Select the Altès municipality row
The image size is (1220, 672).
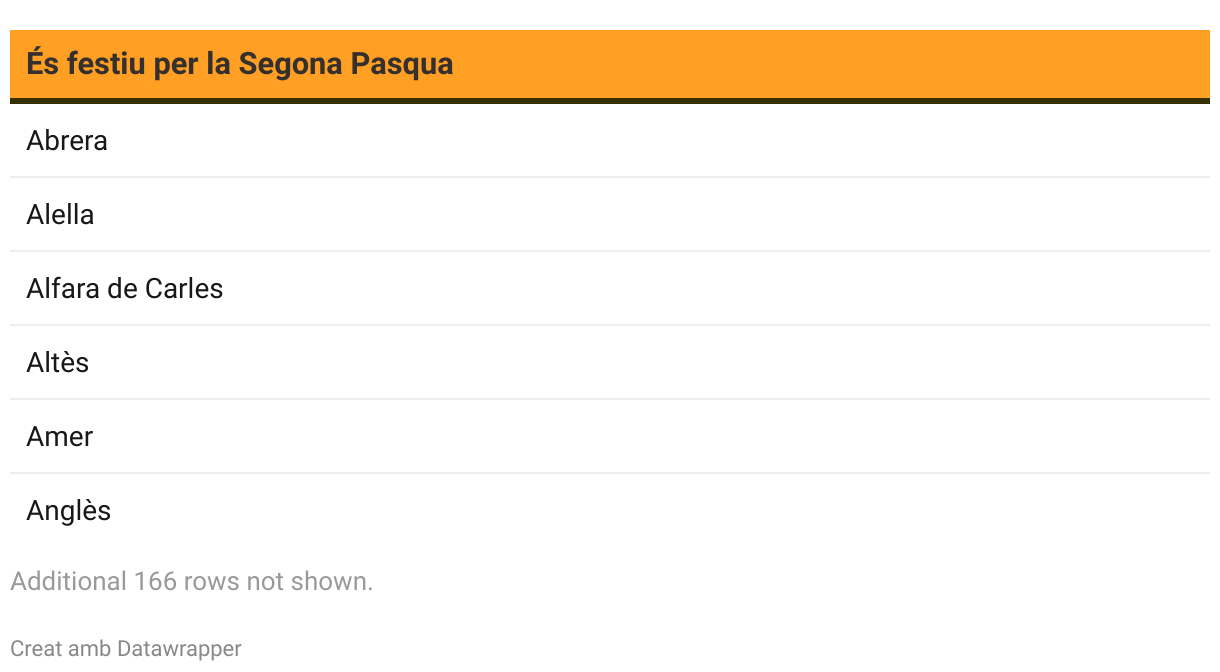[58, 363]
